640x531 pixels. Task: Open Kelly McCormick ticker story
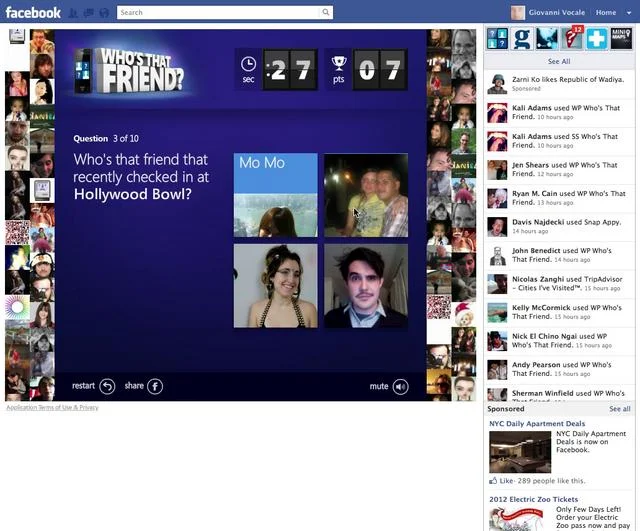560,312
